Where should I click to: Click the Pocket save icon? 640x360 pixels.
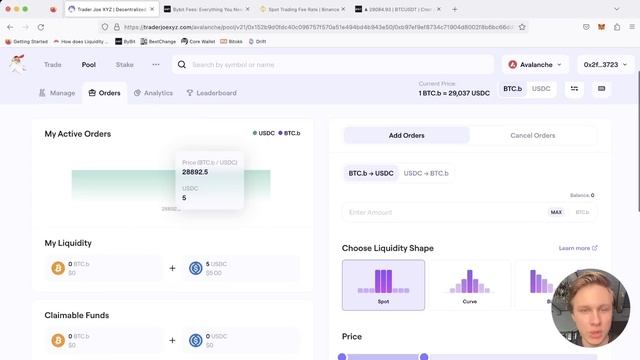pyautogui.click(x=586, y=27)
